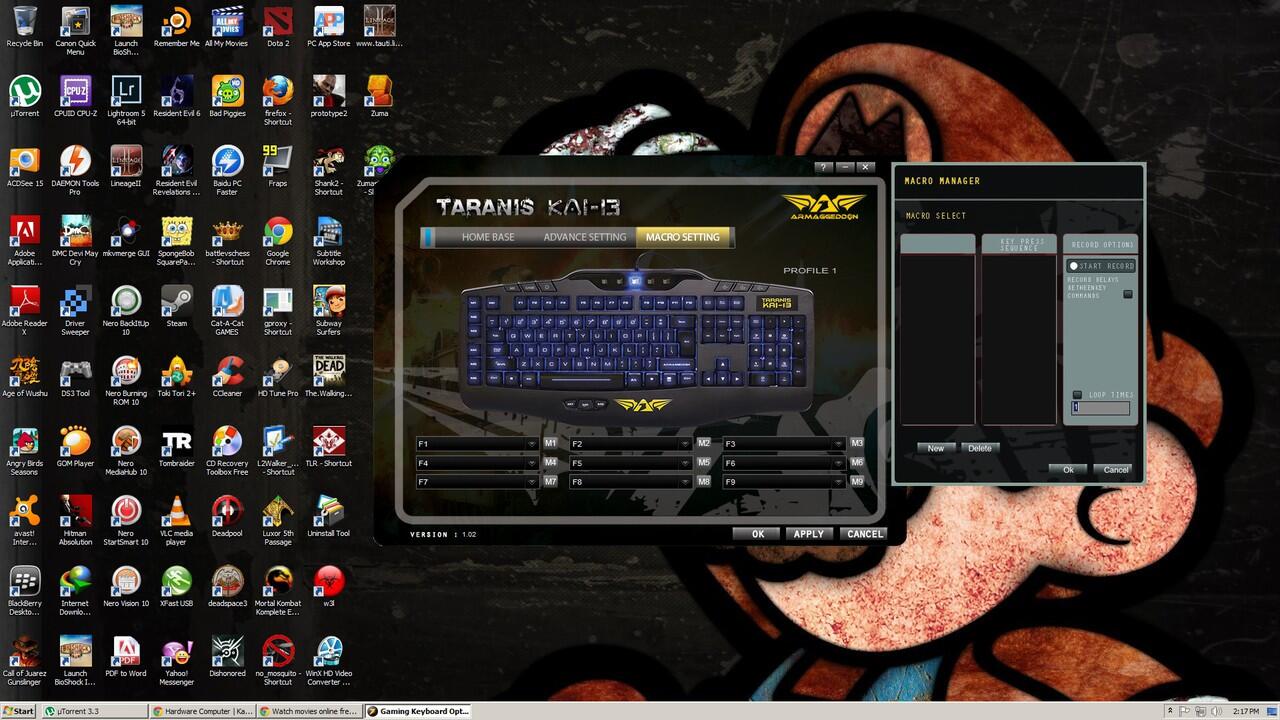This screenshot has height=720, width=1280.
Task: Switch to the Home Base tab
Action: tap(488, 237)
